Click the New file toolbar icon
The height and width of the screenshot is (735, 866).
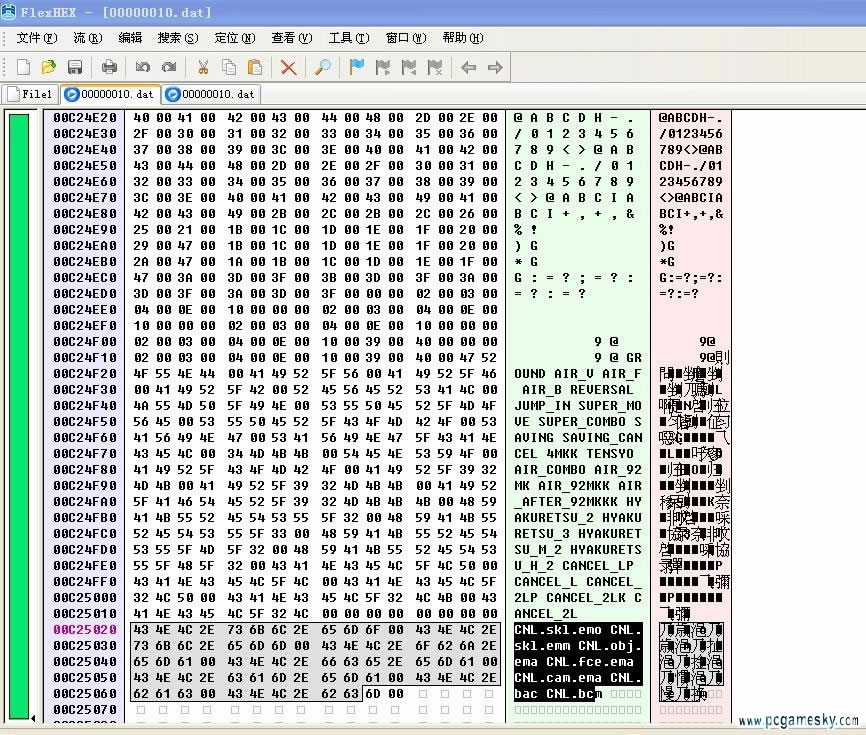click(23, 67)
